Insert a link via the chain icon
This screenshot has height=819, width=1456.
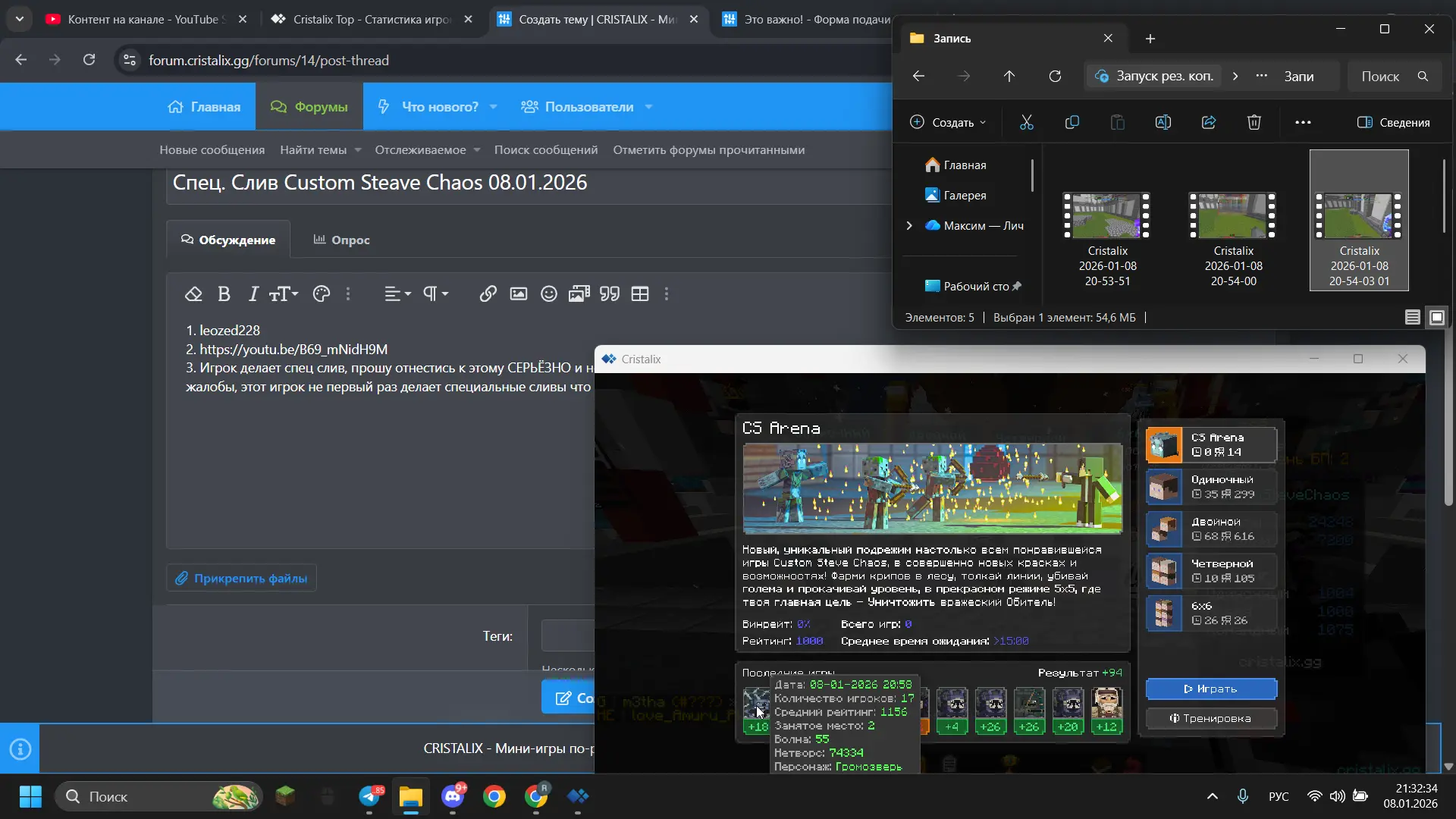(488, 294)
